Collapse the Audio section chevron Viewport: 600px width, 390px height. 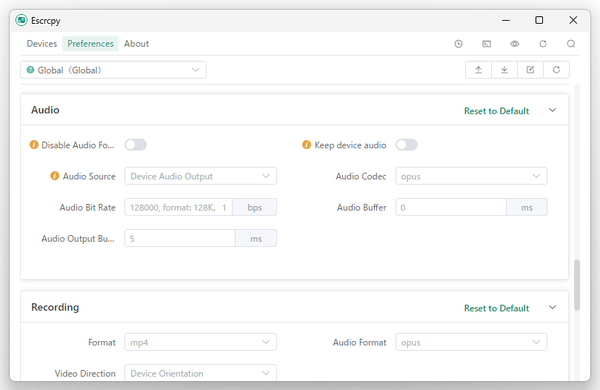click(552, 110)
